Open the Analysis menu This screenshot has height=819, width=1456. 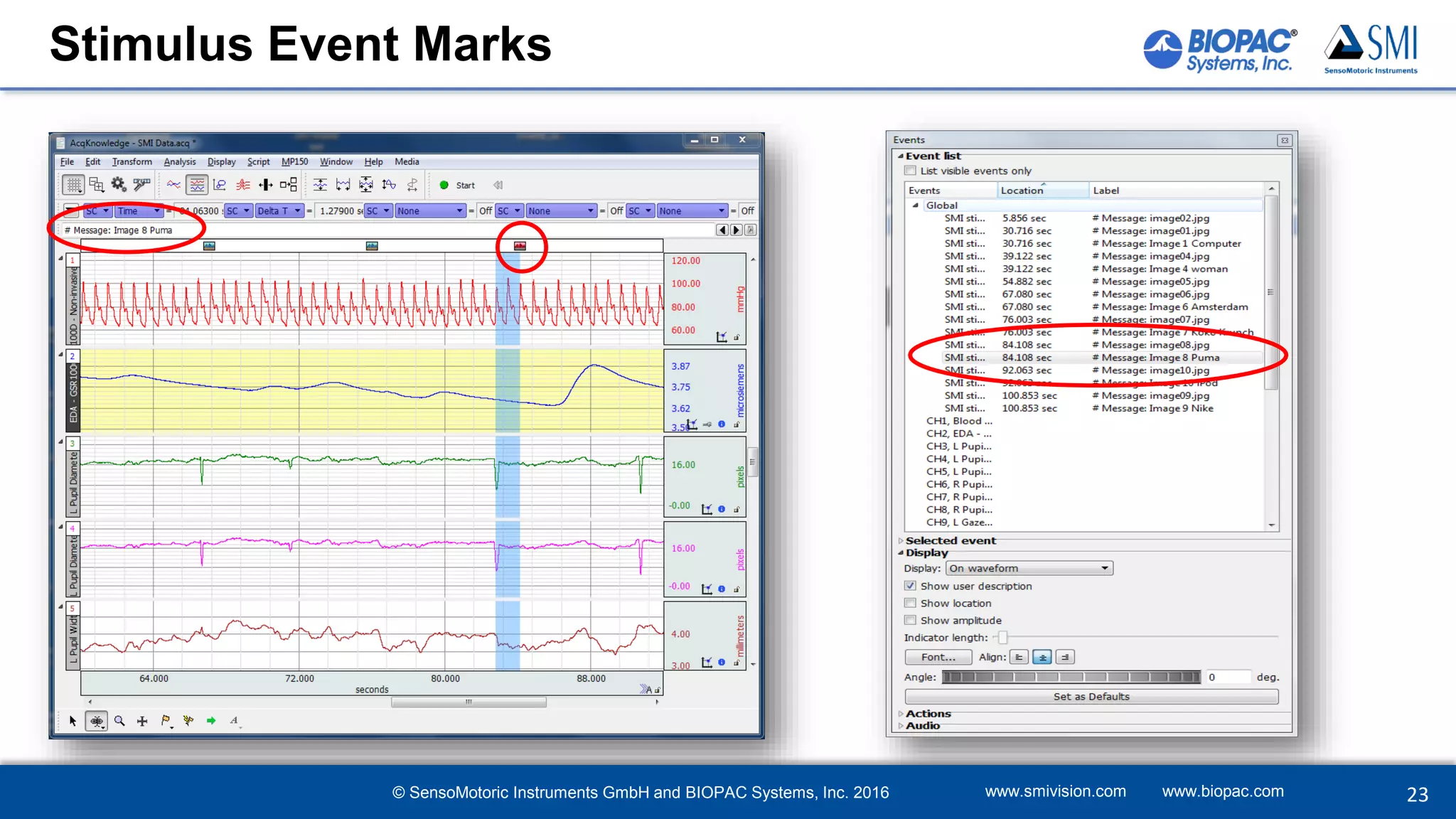[x=179, y=161]
